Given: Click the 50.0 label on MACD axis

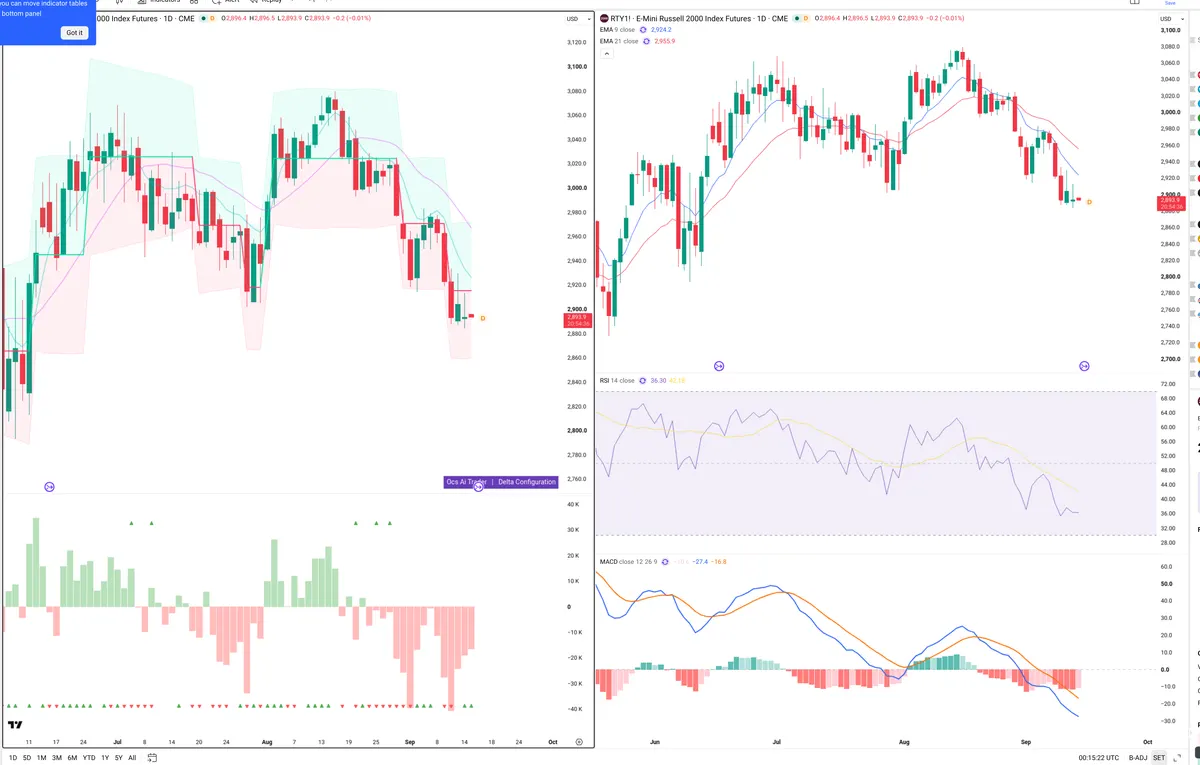Looking at the screenshot, I should click(1166, 583).
